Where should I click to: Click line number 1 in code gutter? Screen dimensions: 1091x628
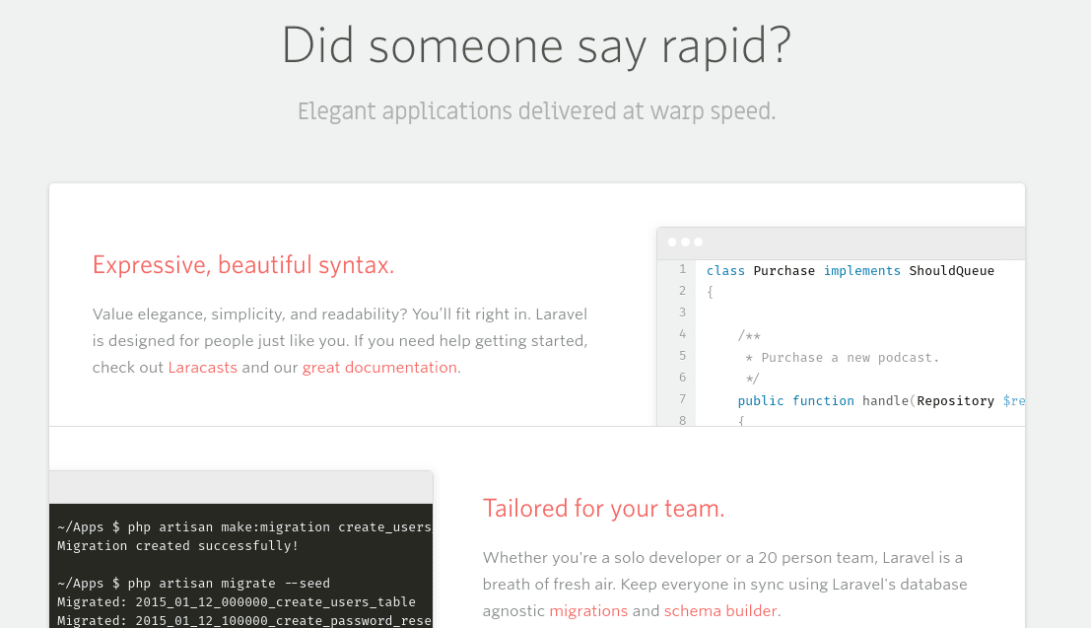pos(683,269)
